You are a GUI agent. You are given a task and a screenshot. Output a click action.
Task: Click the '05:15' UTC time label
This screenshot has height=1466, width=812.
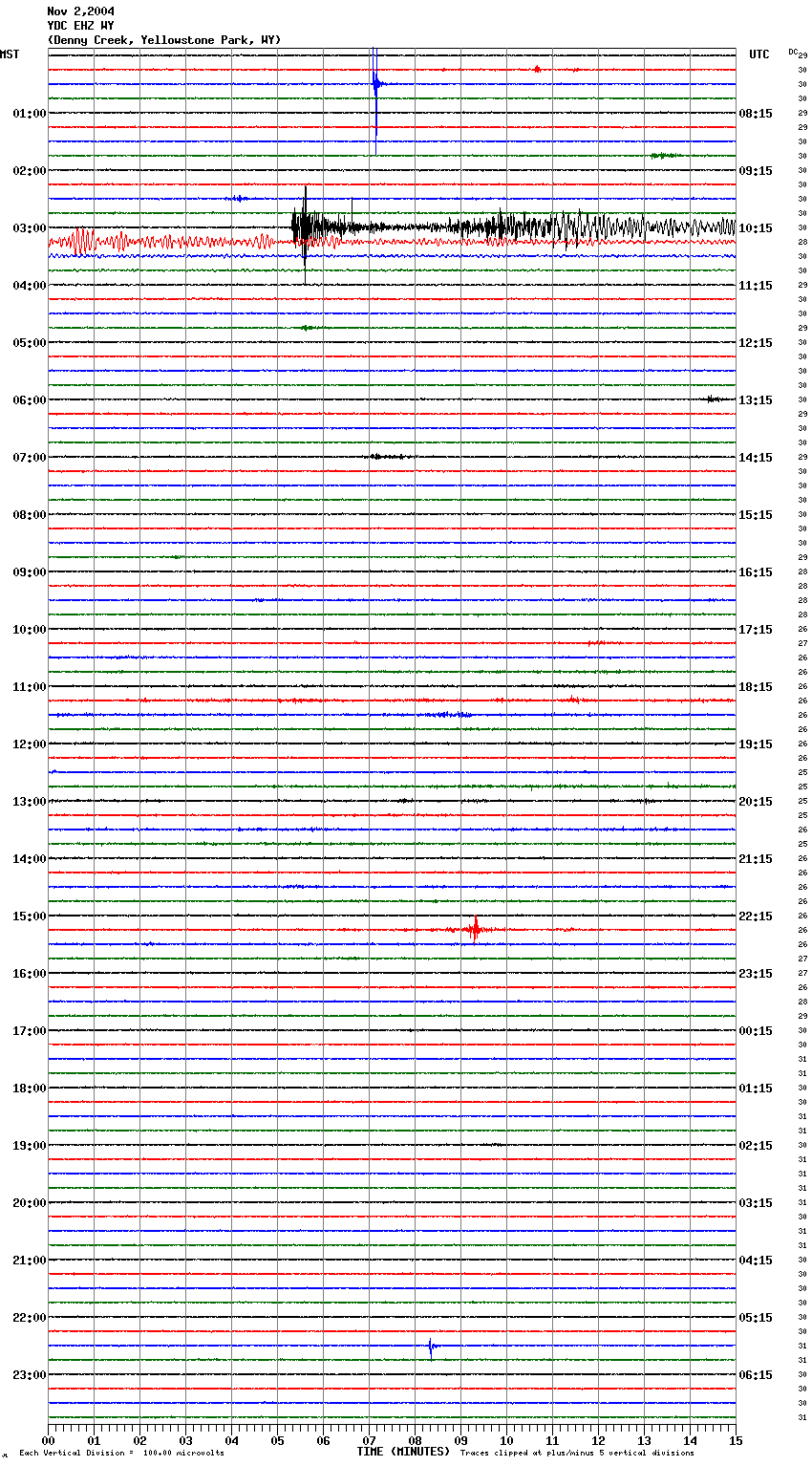(x=756, y=1318)
